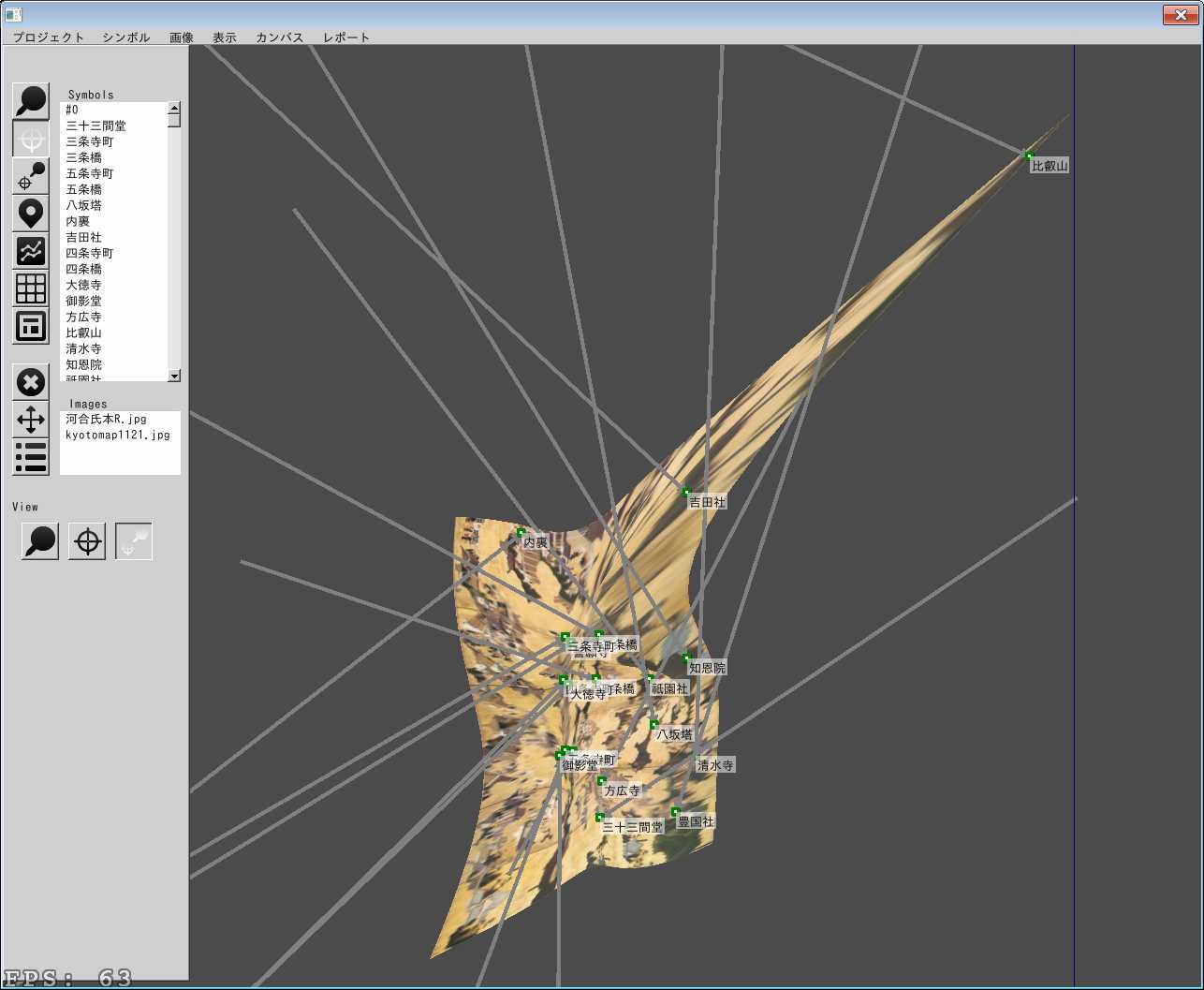Select 五条橋 in the Symbols list
1204x990 pixels.
(114, 189)
